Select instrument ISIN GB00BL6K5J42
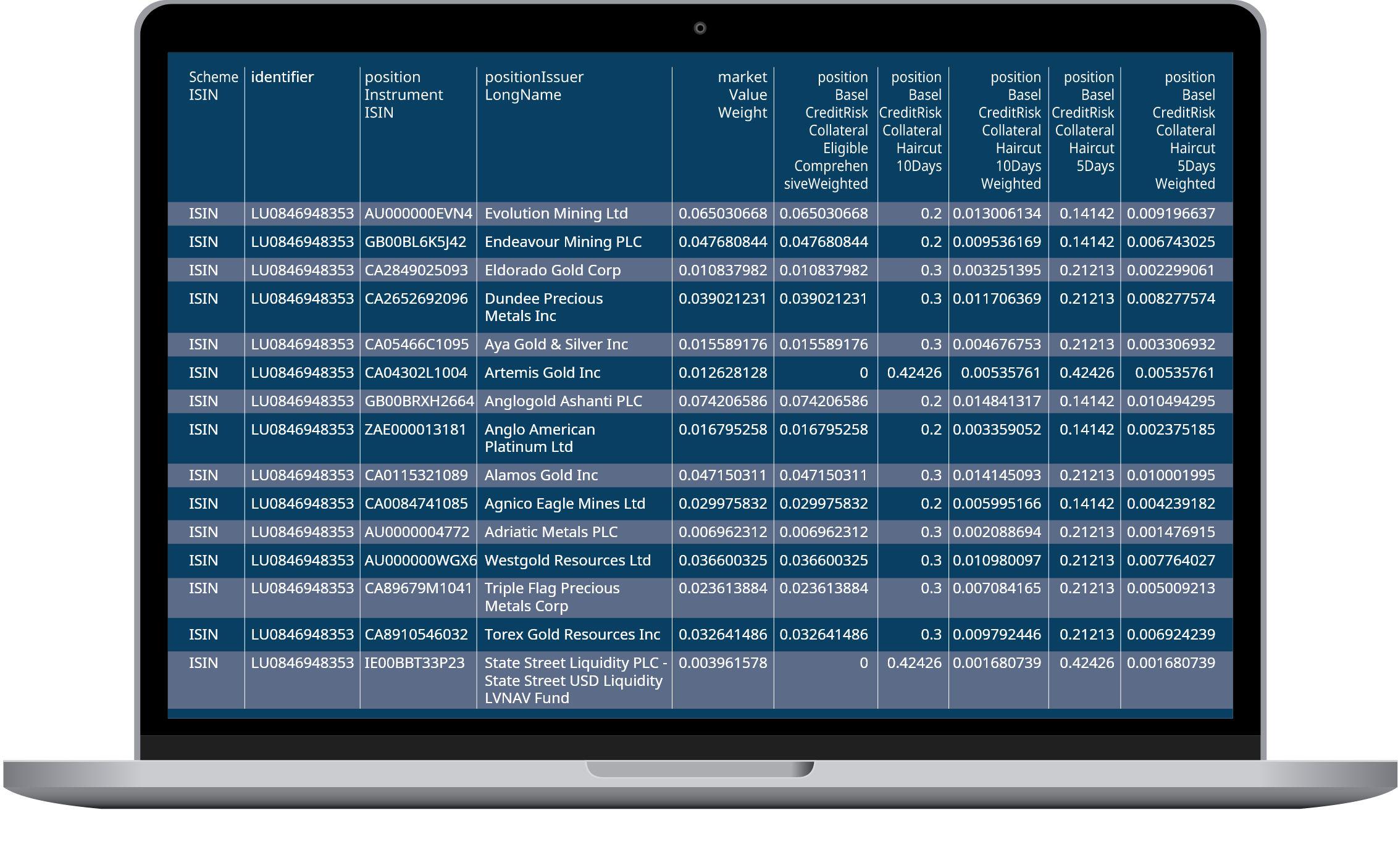This screenshot has height=868, width=1398. pos(415,242)
